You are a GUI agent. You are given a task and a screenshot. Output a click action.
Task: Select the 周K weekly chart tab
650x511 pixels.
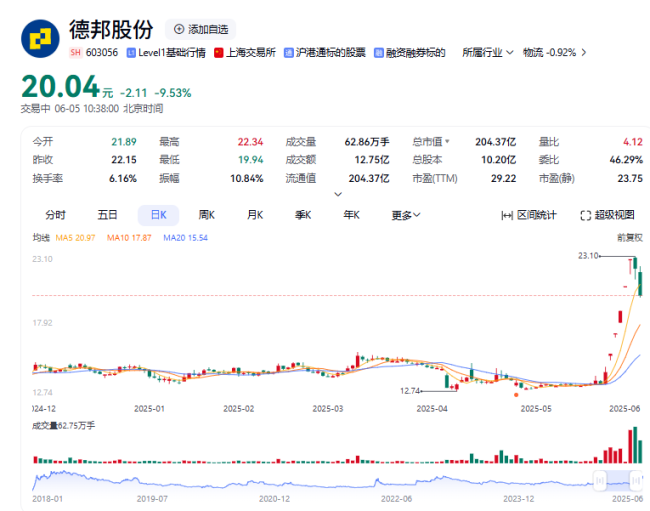207,215
